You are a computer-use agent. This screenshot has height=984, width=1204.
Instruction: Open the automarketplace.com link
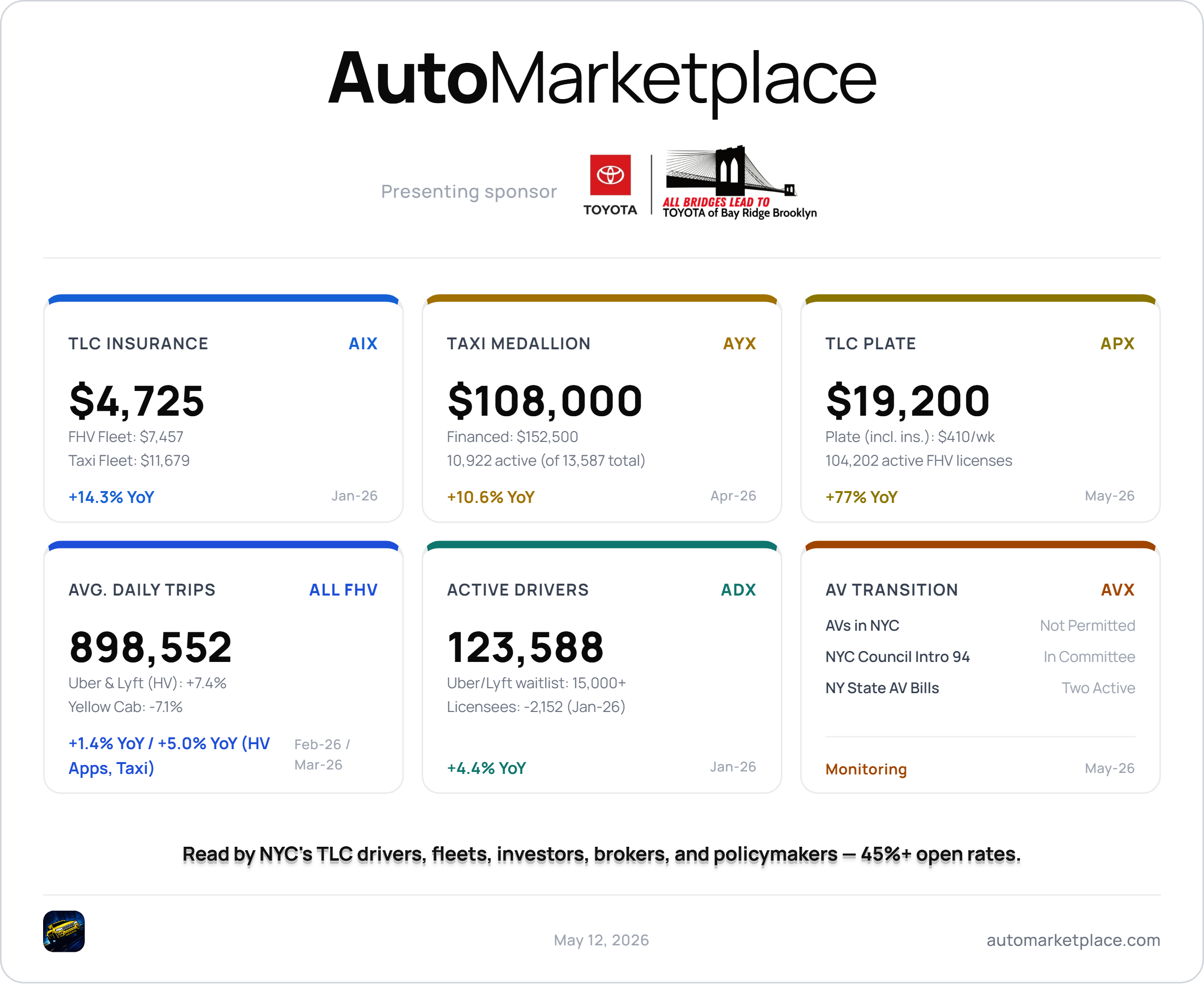(1073, 940)
